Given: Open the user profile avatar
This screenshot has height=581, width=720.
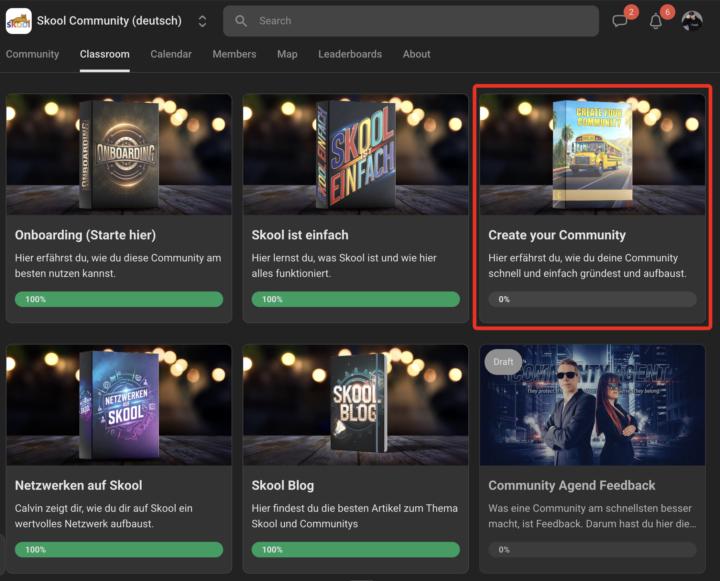Looking at the screenshot, I should click(692, 21).
